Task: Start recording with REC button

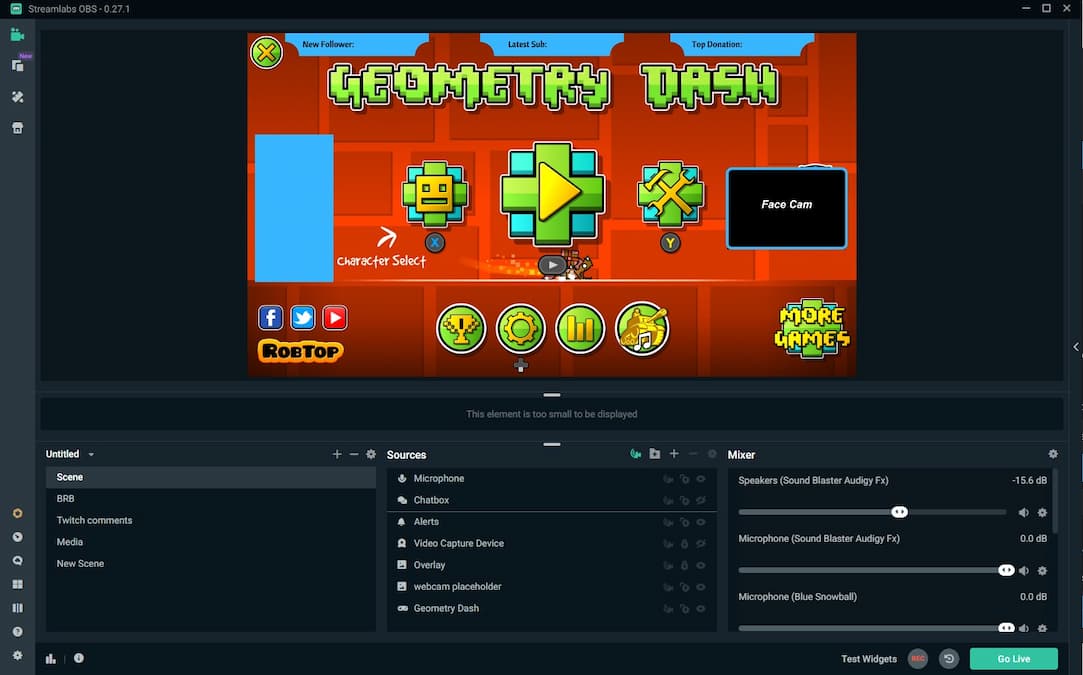Action: click(918, 658)
